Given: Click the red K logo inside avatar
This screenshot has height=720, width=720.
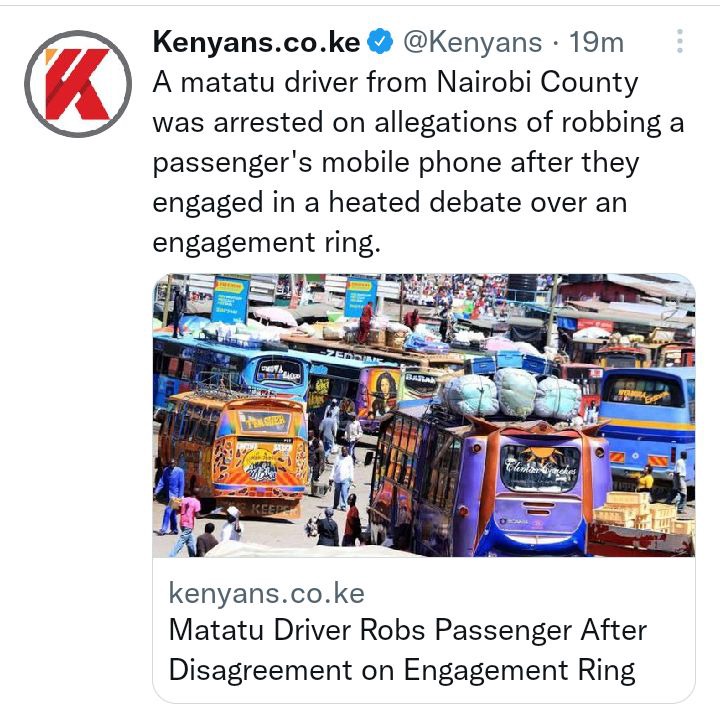Looking at the screenshot, I should pyautogui.click(x=77, y=84).
